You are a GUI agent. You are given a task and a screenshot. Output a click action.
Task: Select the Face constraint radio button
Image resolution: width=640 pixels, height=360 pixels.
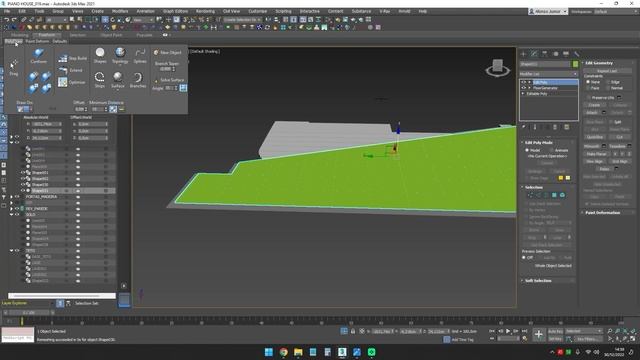(588, 88)
